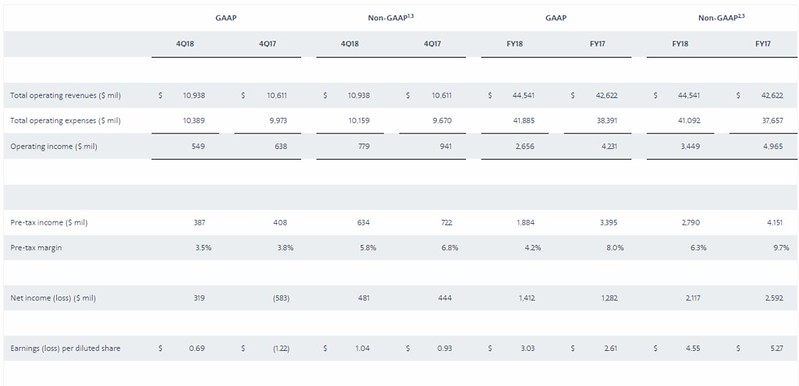Click the Pre-tax income row label
Viewport: 799px width, 386px height.
[x=49, y=223]
